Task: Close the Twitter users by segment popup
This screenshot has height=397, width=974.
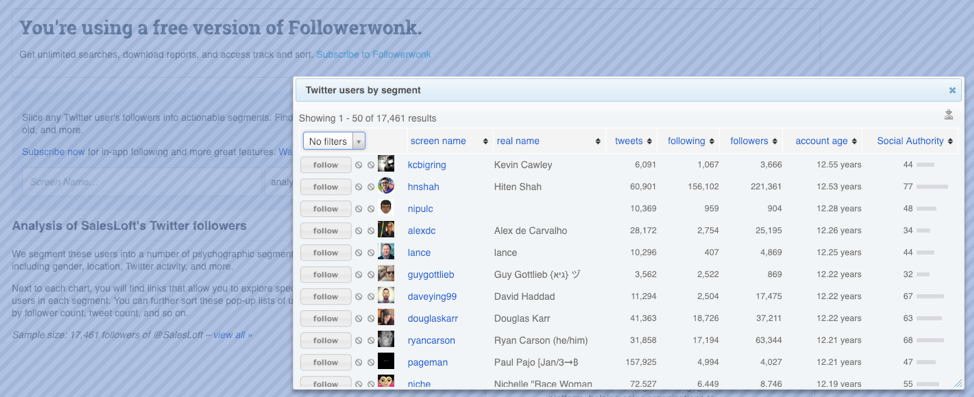Action: [952, 90]
